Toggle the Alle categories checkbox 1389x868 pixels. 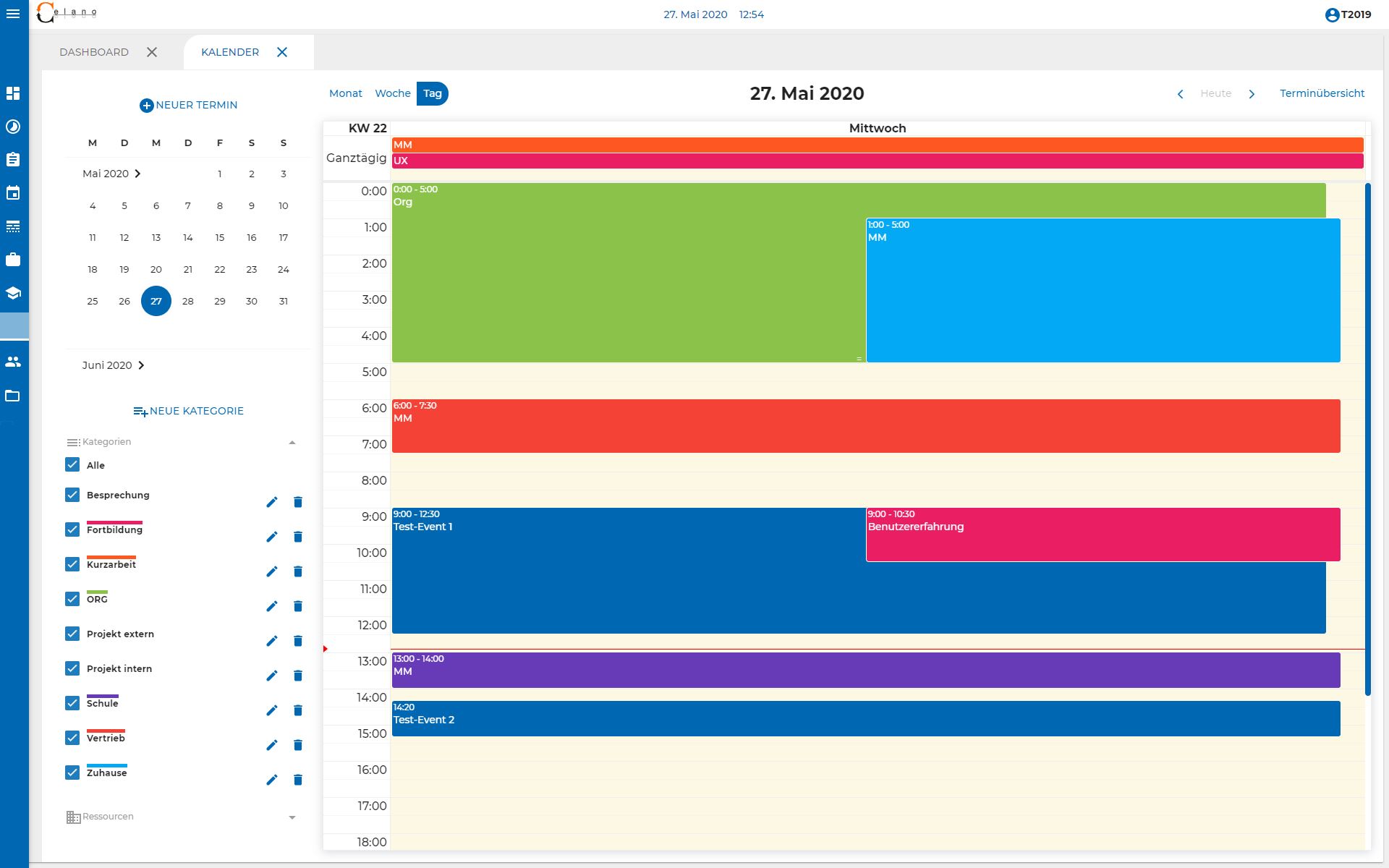pyautogui.click(x=72, y=464)
